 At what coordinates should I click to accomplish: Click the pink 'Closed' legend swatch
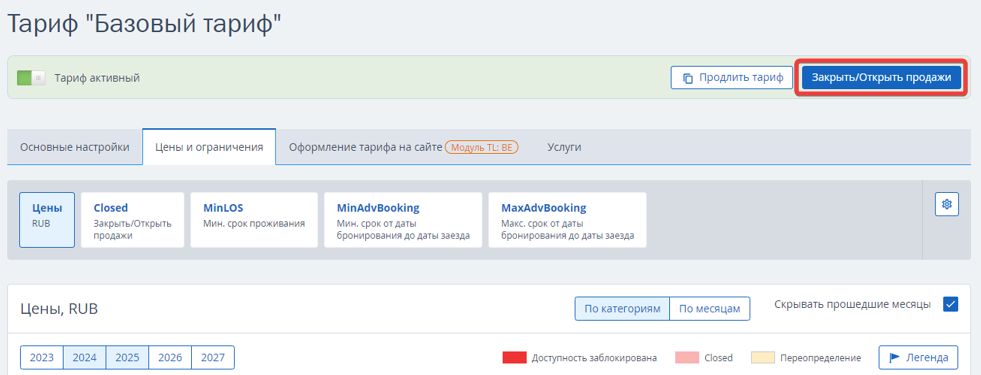687,358
